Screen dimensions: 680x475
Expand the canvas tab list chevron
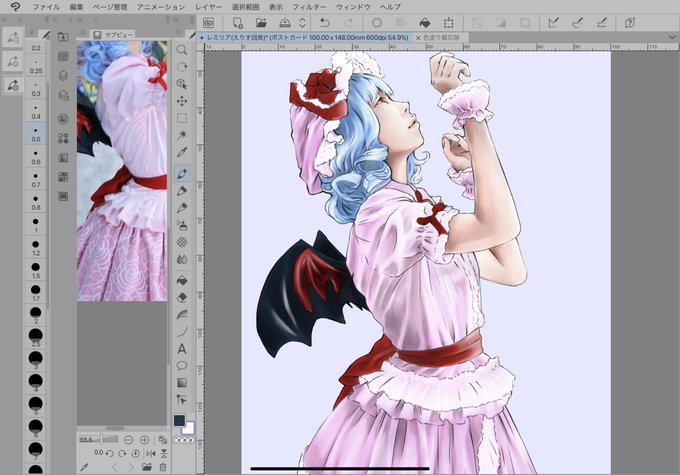[672, 37]
